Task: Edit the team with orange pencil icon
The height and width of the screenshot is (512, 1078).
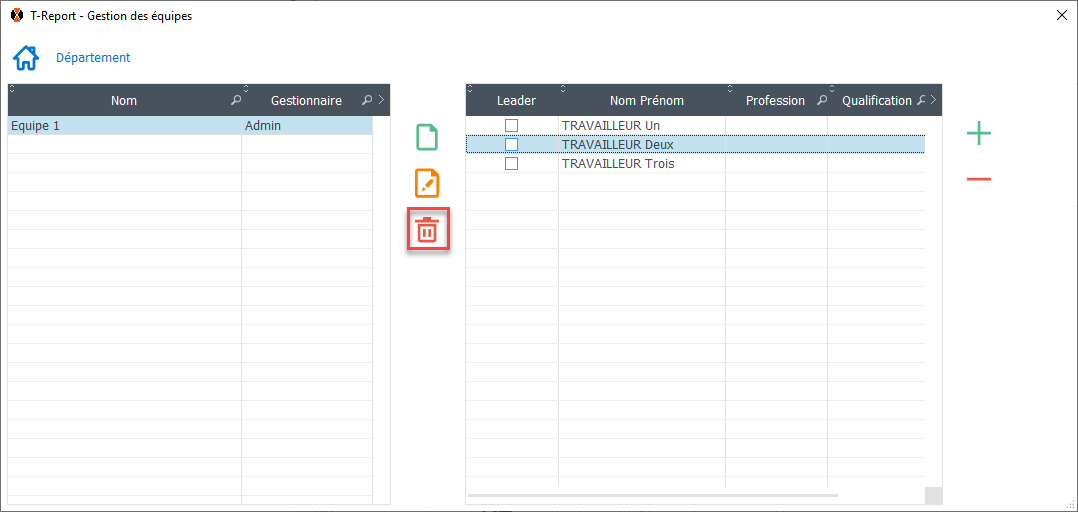Action: [427, 183]
